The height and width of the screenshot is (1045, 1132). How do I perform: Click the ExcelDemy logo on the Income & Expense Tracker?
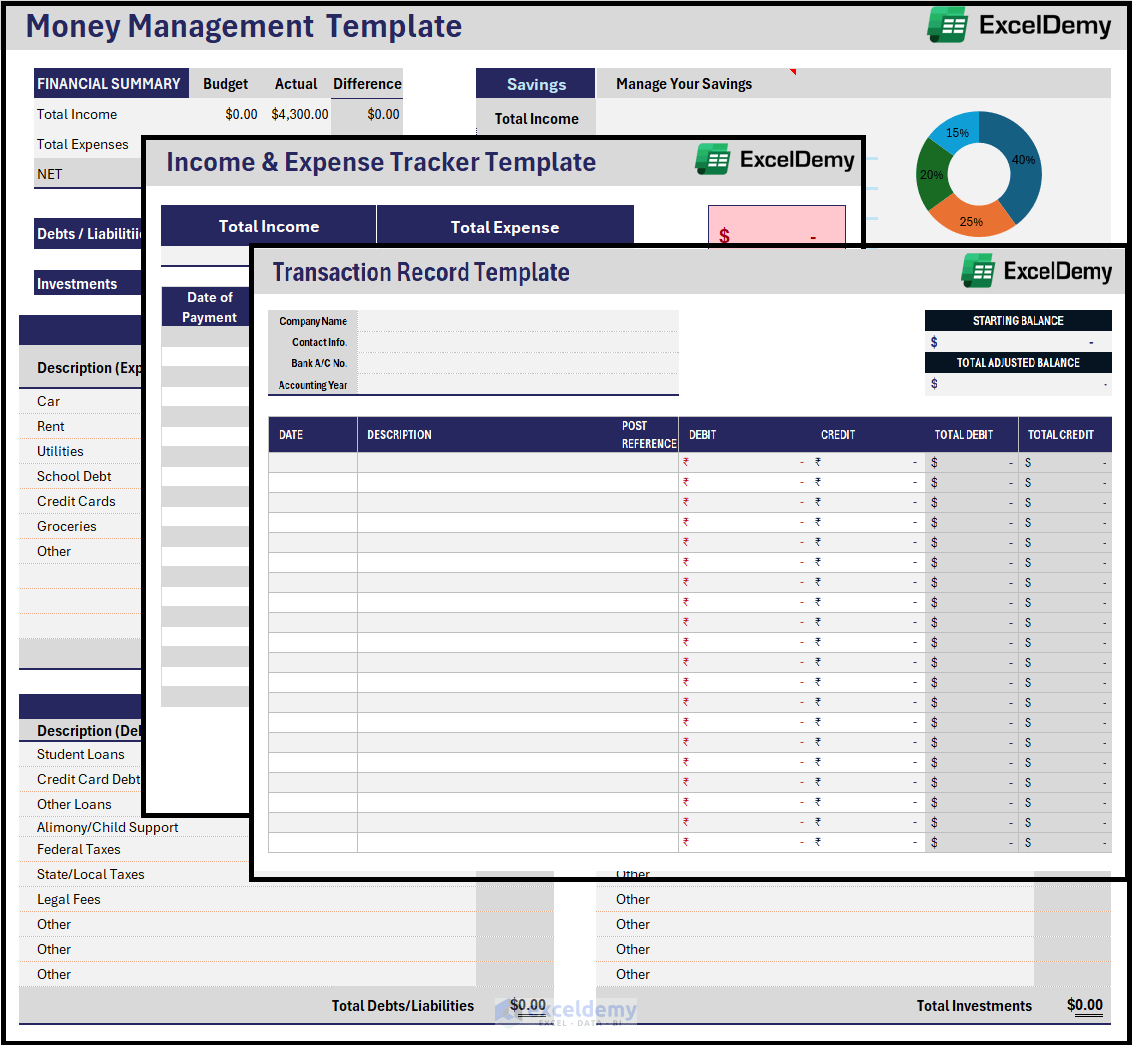(775, 160)
